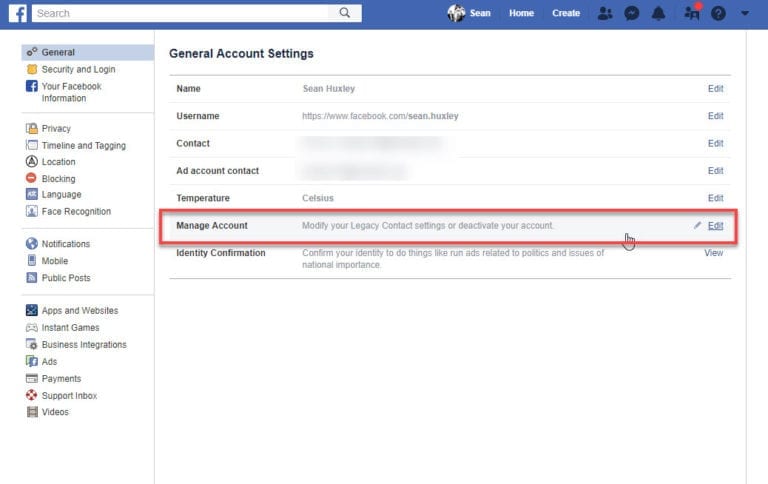Open Blocking settings label

pyautogui.click(x=59, y=178)
